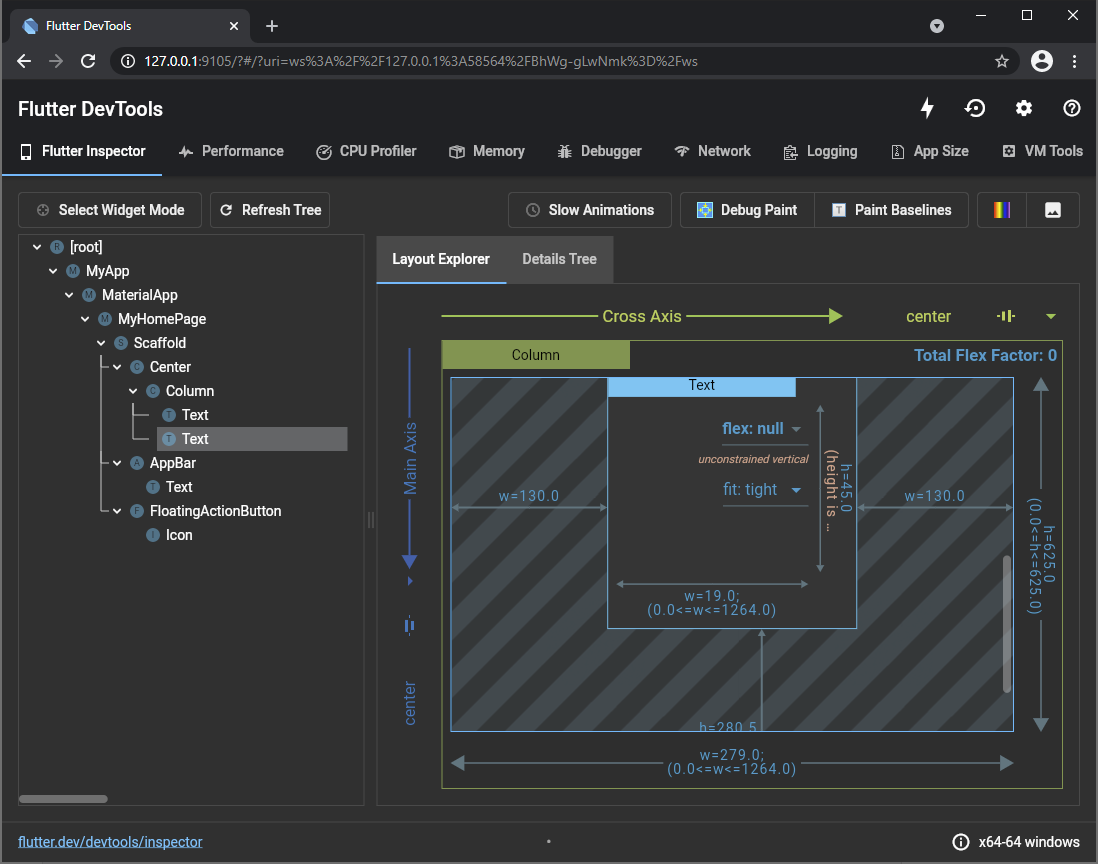The height and width of the screenshot is (864, 1098).
Task: Click the Total Flex Factor: 0 text
Action: click(x=985, y=356)
